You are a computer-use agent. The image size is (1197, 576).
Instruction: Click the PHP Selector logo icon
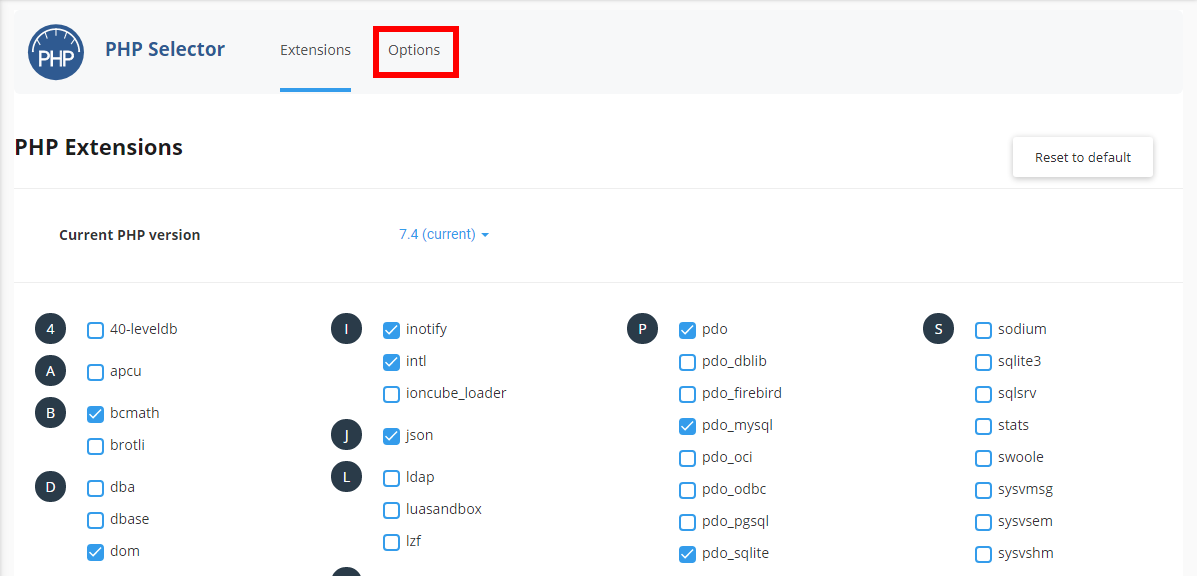click(56, 51)
